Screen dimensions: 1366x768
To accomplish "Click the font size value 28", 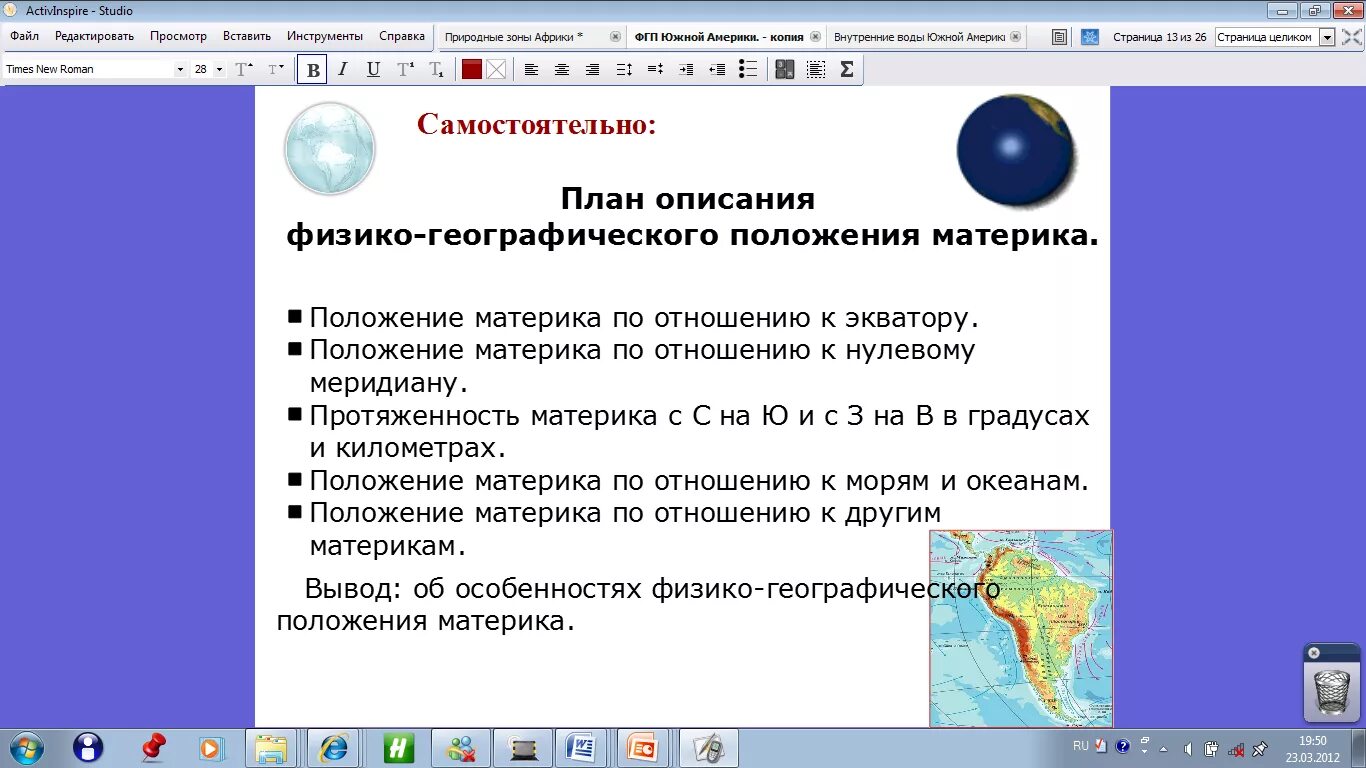I will tap(201, 69).
